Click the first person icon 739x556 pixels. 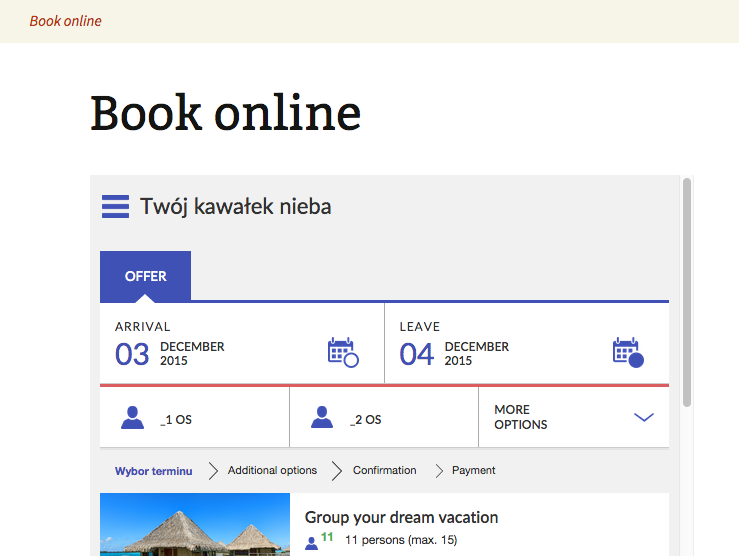click(x=132, y=418)
